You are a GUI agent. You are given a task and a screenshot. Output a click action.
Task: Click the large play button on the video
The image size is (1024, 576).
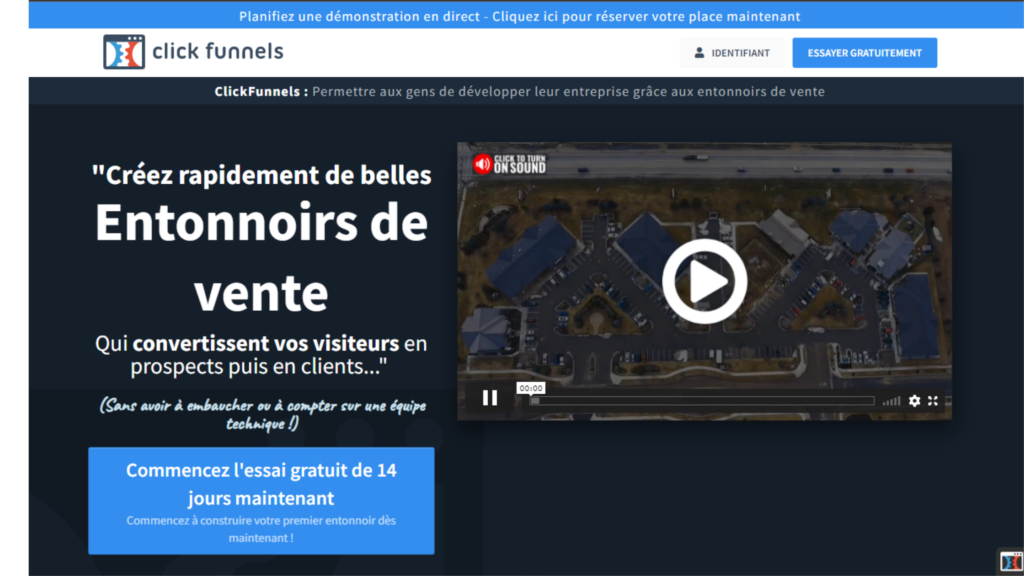coord(704,281)
